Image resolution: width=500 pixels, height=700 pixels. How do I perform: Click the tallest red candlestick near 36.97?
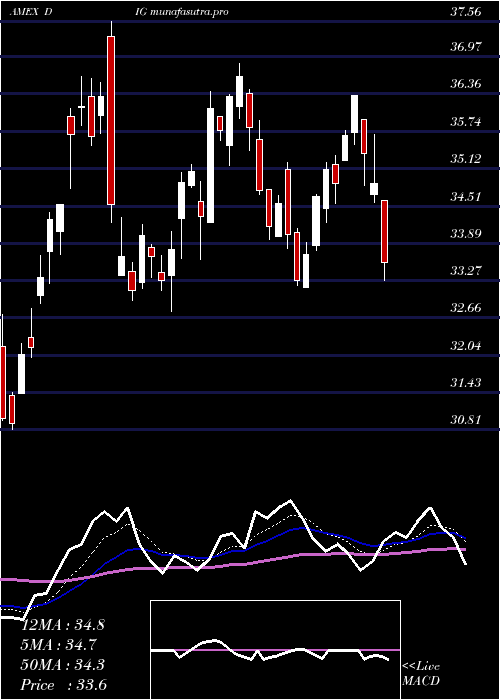pos(111,121)
